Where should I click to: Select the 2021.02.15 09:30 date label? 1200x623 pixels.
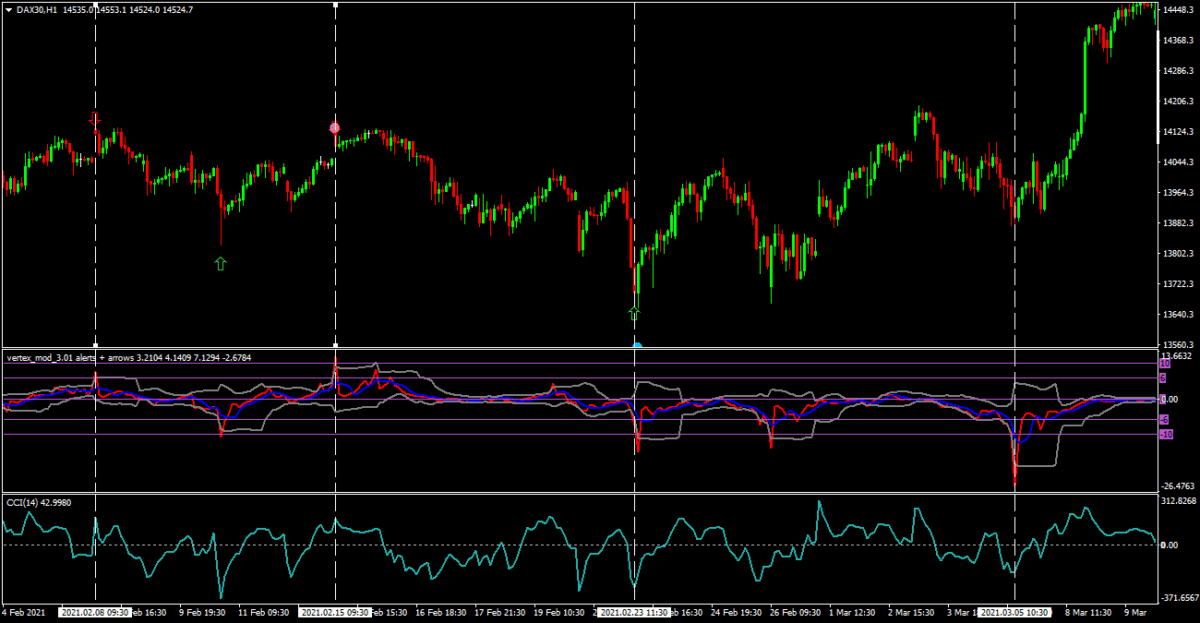[x=335, y=612]
